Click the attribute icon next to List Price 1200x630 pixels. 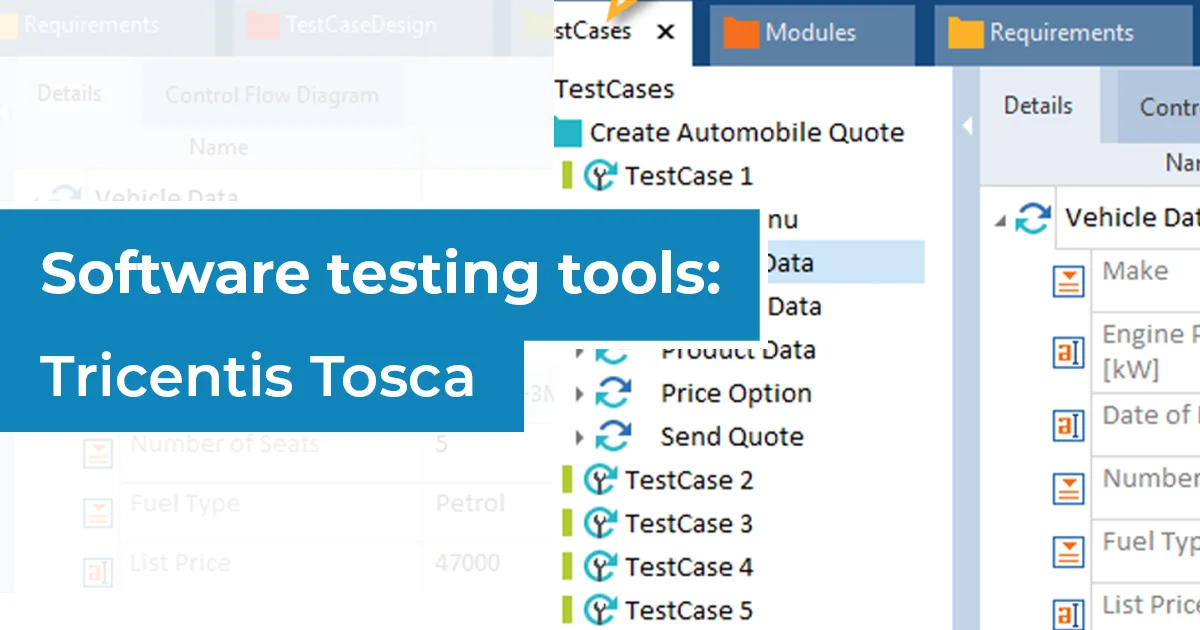point(1069,614)
